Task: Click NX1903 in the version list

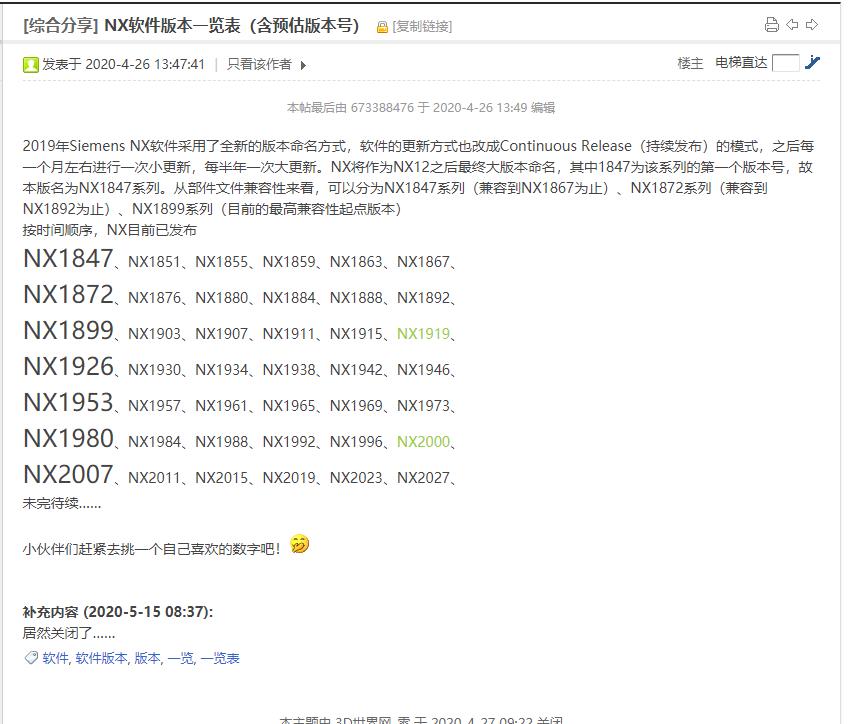Action: click(154, 333)
